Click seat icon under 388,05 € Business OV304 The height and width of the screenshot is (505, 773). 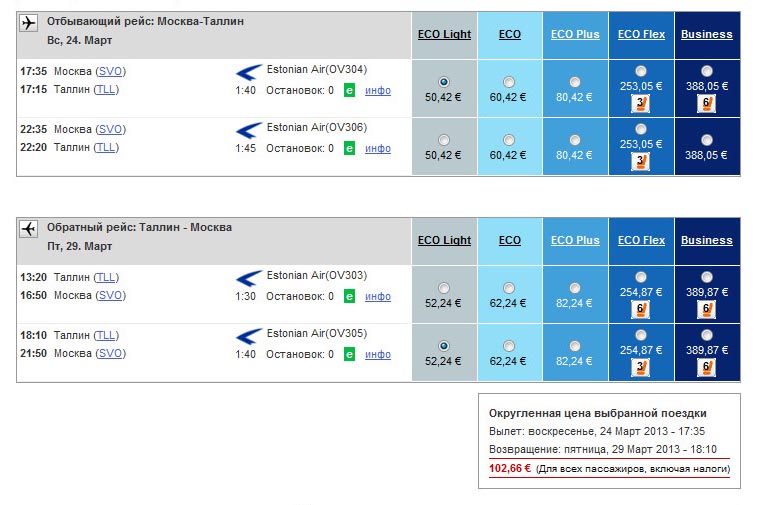coord(706,104)
